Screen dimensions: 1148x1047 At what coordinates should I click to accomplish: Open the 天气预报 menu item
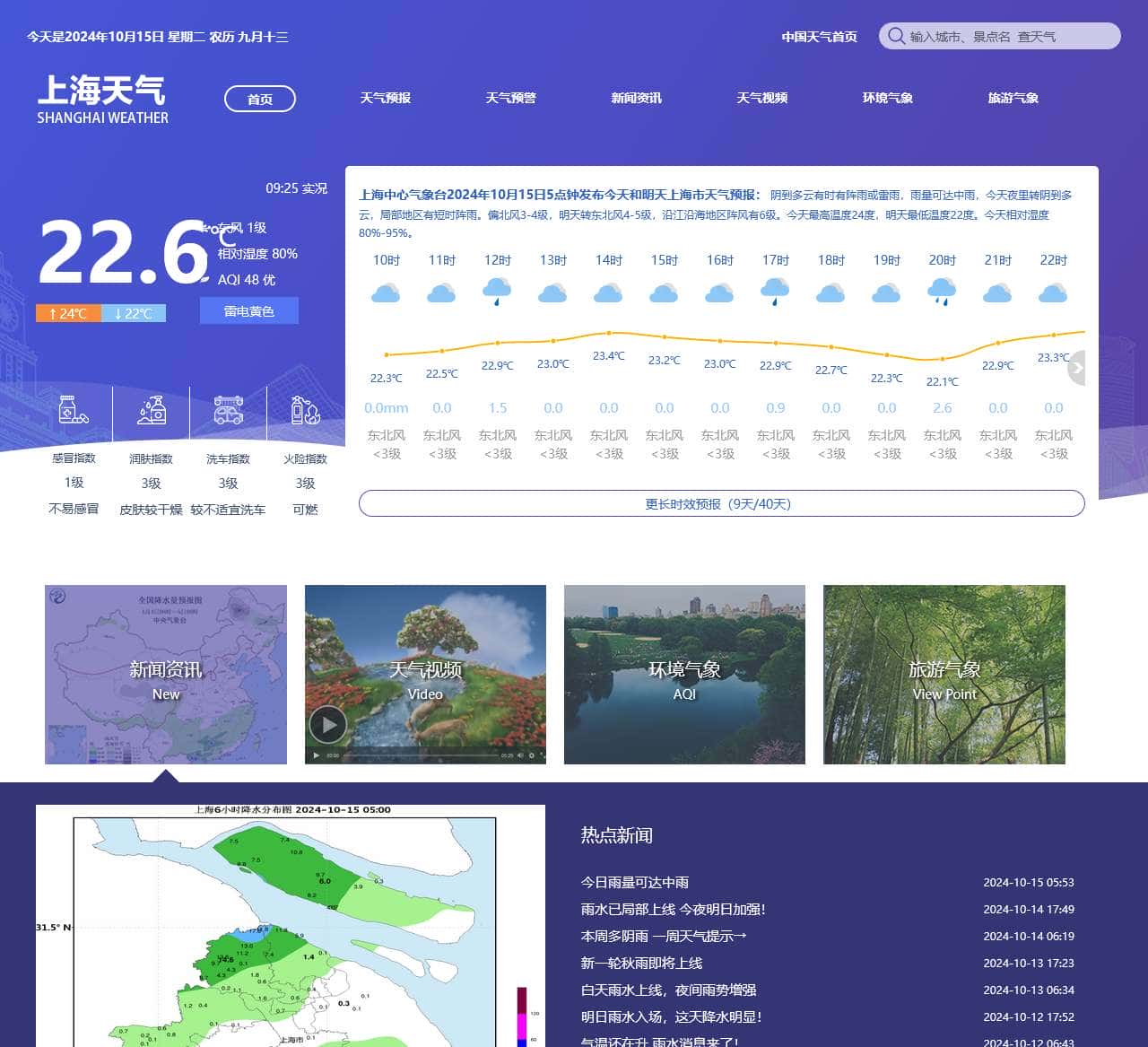point(385,98)
